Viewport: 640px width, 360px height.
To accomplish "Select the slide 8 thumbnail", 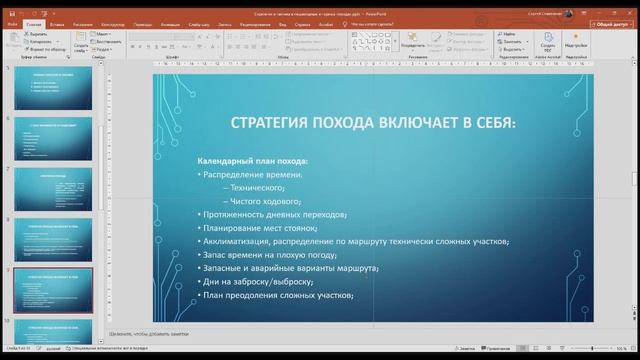I will point(53,240).
